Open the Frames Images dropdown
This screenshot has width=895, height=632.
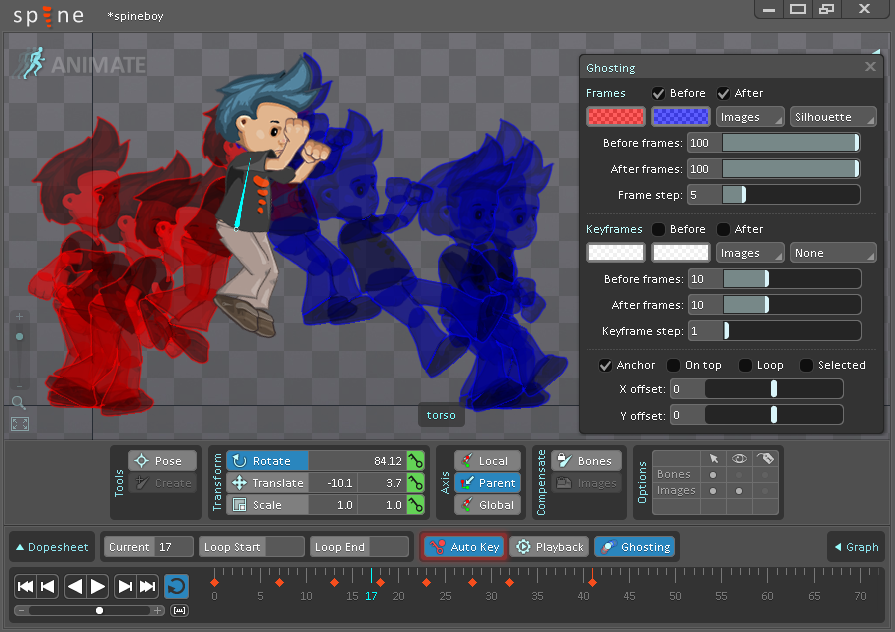click(x=750, y=117)
